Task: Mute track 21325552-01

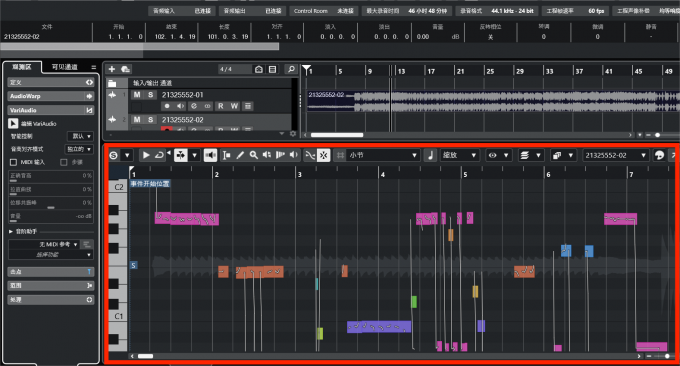Action: tap(137, 95)
